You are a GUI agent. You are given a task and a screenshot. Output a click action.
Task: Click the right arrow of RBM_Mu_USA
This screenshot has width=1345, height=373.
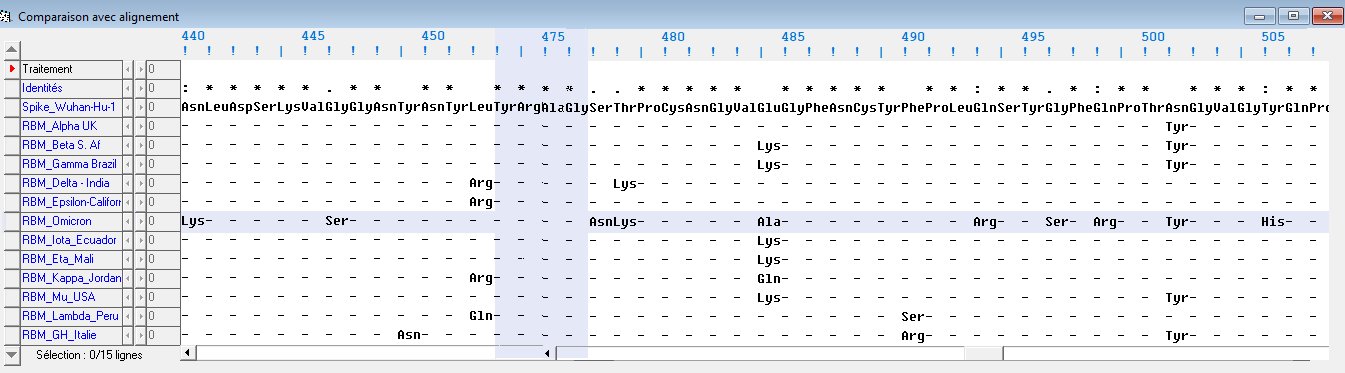click(140, 297)
